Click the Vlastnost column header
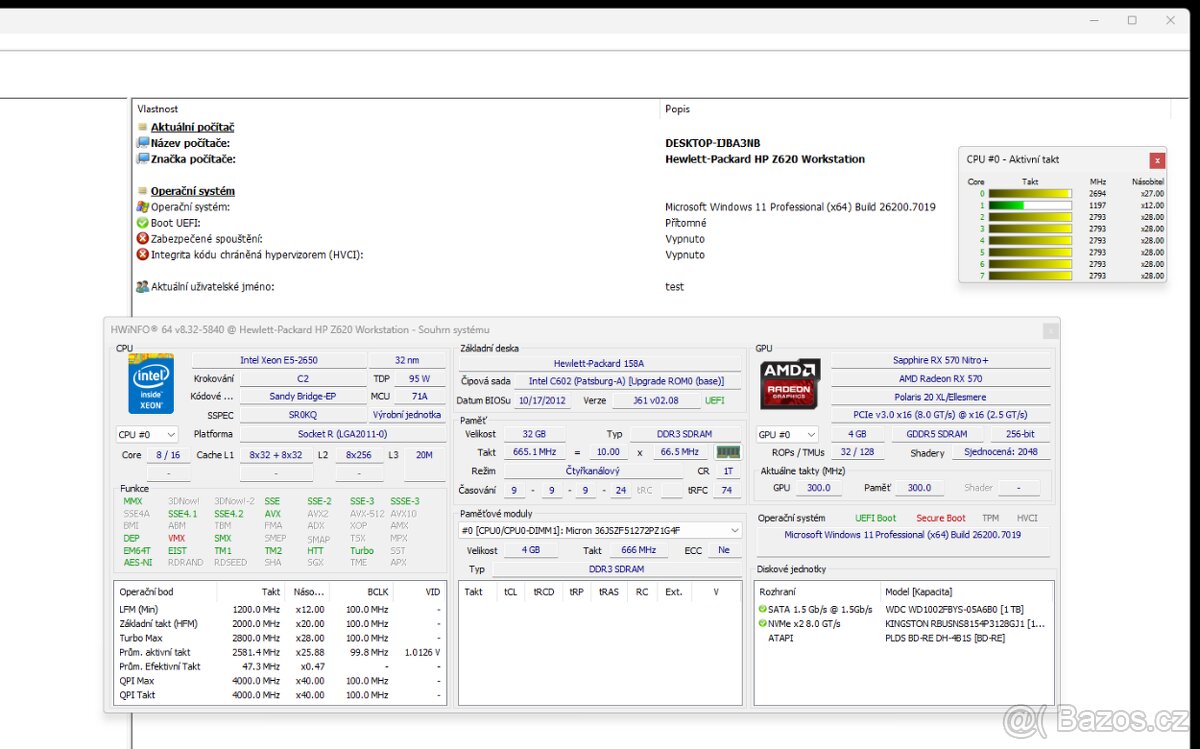The width and height of the screenshot is (1200, 749). (x=160, y=109)
